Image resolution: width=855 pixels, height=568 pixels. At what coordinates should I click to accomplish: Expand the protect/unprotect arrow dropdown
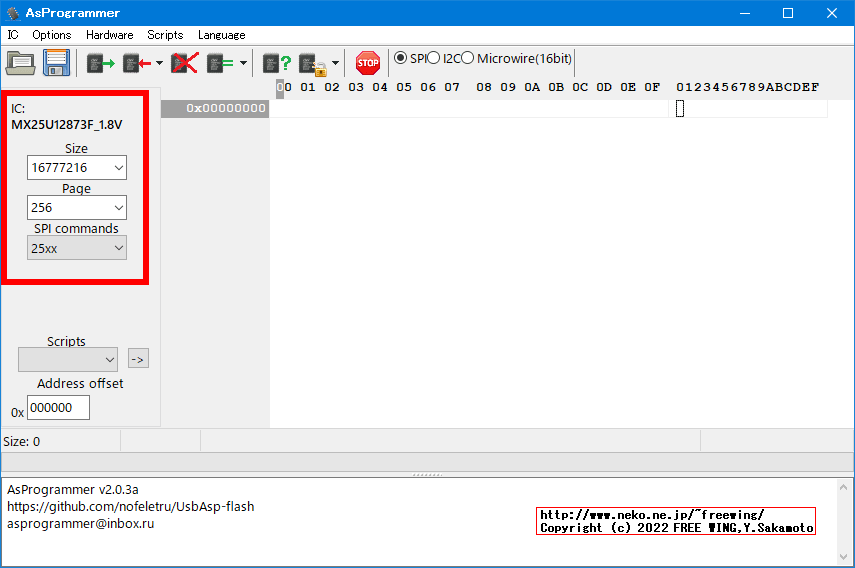[x=335, y=63]
